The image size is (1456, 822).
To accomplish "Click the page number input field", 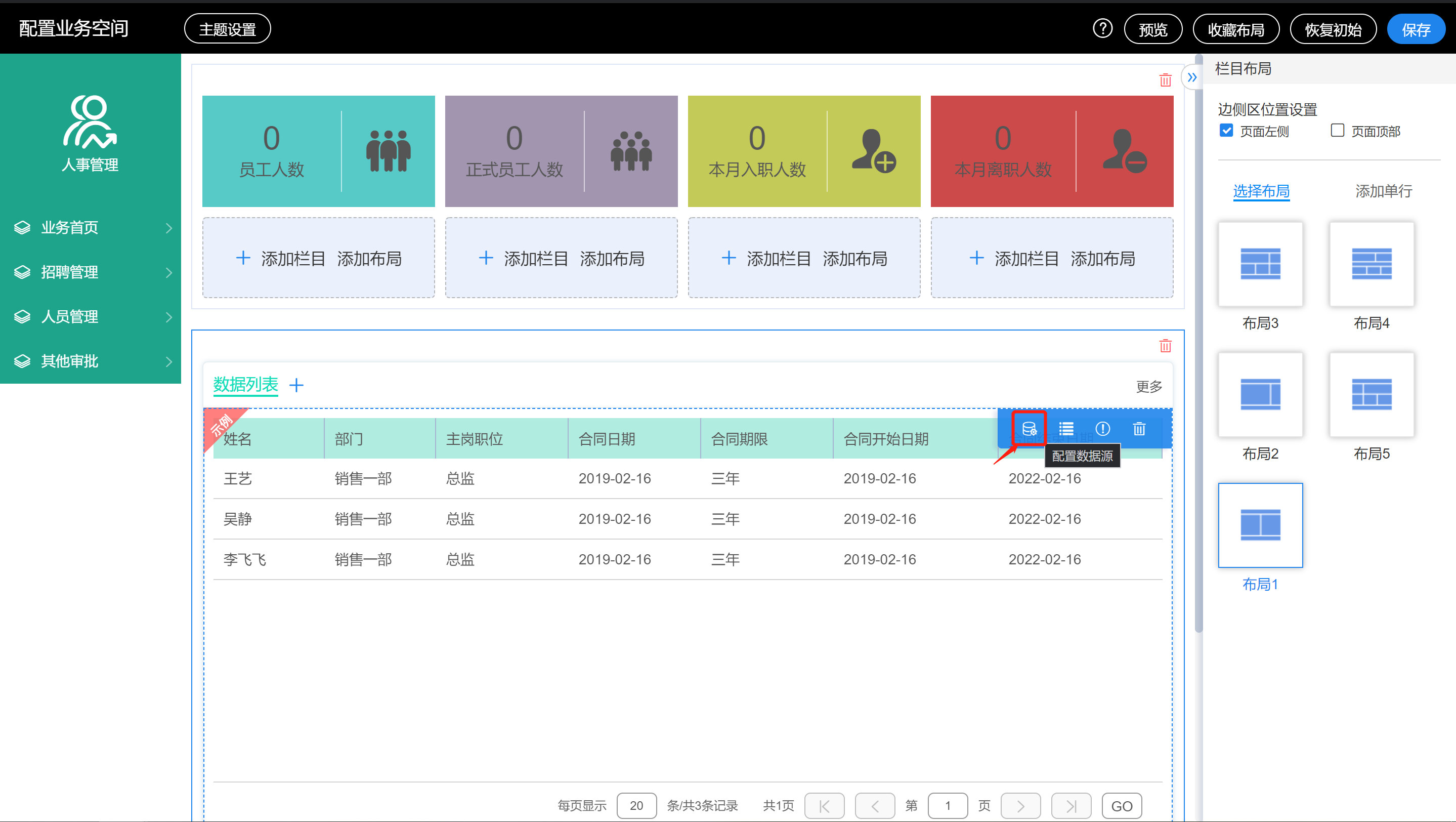I will coord(947,805).
